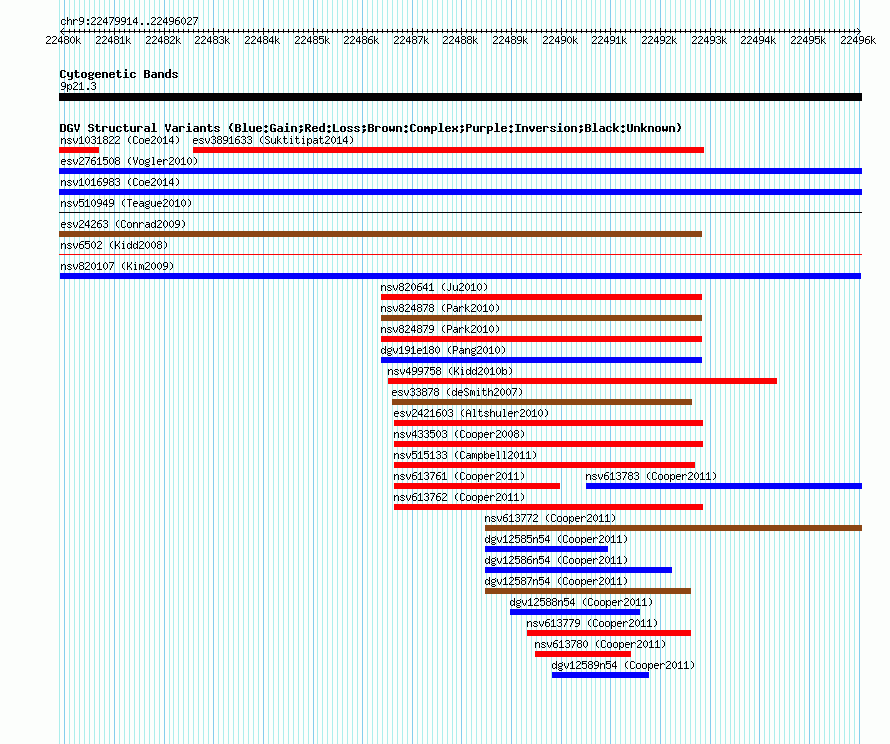Viewport: 890px width, 744px height.
Task: Select the nsv820107 (Kim2009) label
Action: click(x=117, y=266)
